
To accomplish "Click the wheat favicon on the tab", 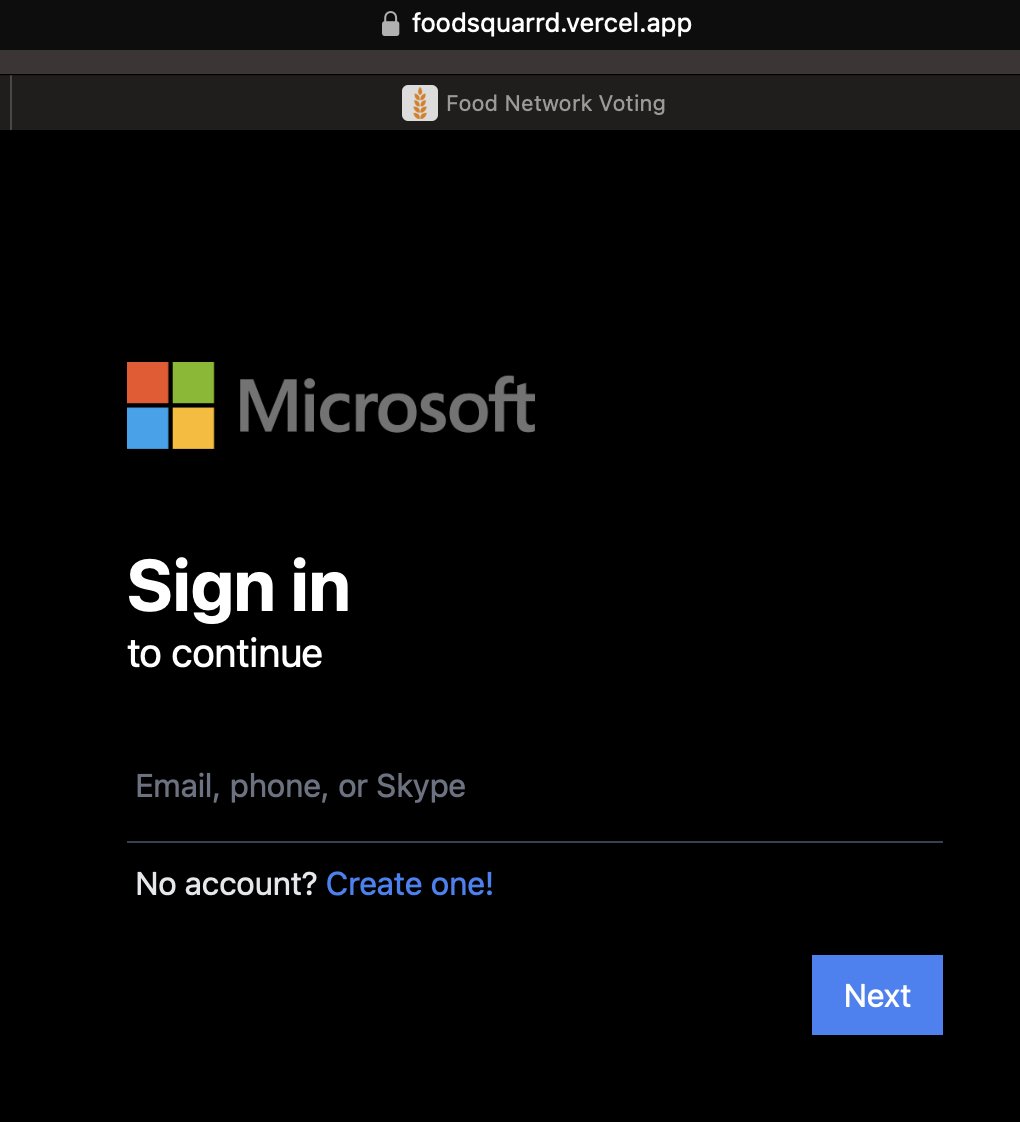I will pos(419,103).
